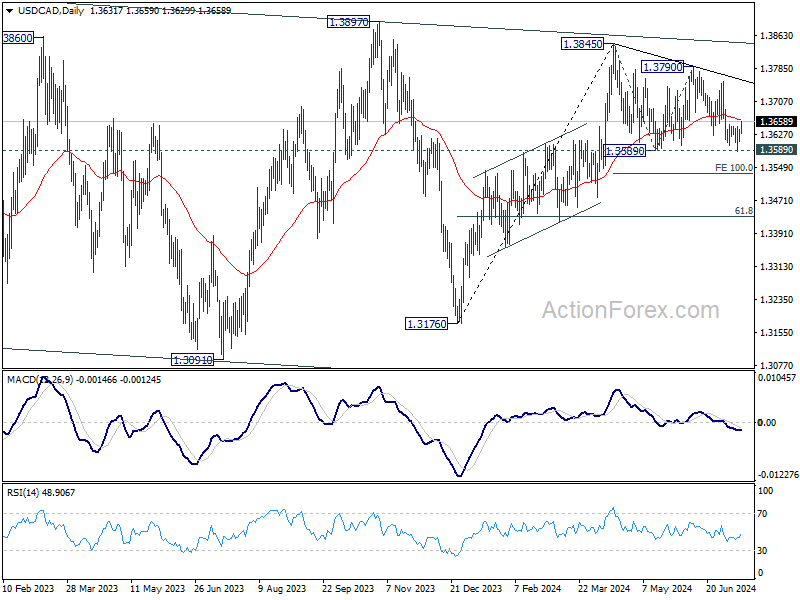Select the 1.30910 bottom price label
Viewport: 800px width, 600px height.
tap(192, 360)
